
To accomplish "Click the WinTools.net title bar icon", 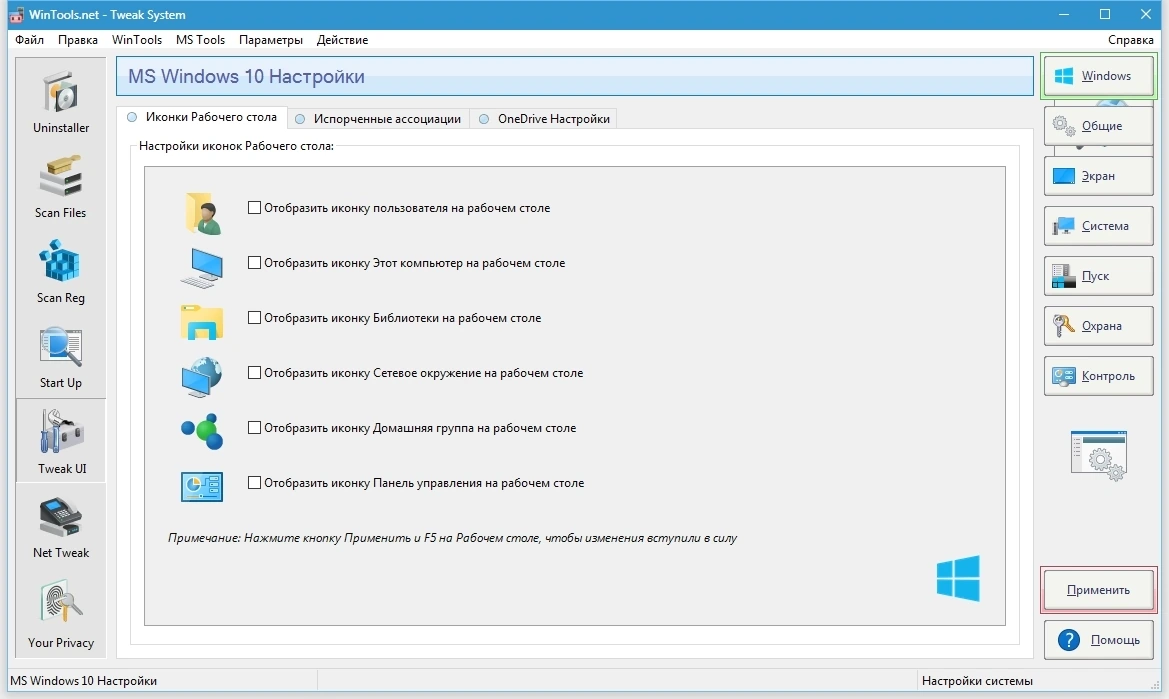I will (16, 15).
